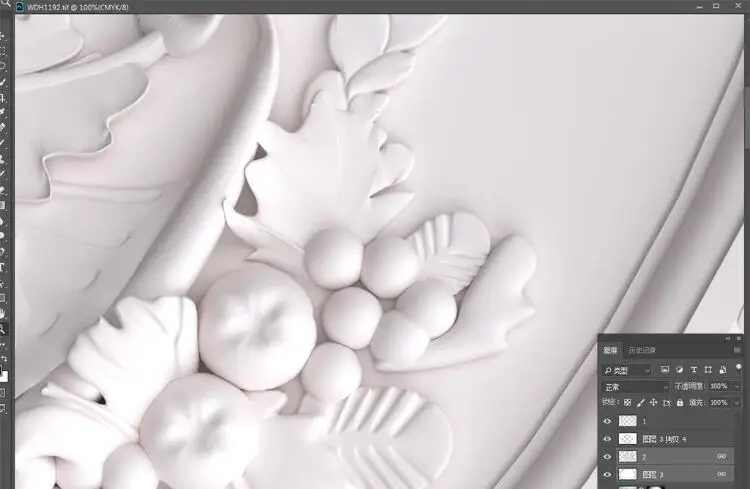Open the fill slider dropdown arrow
Viewport: 750px width, 489px height.
tap(737, 403)
